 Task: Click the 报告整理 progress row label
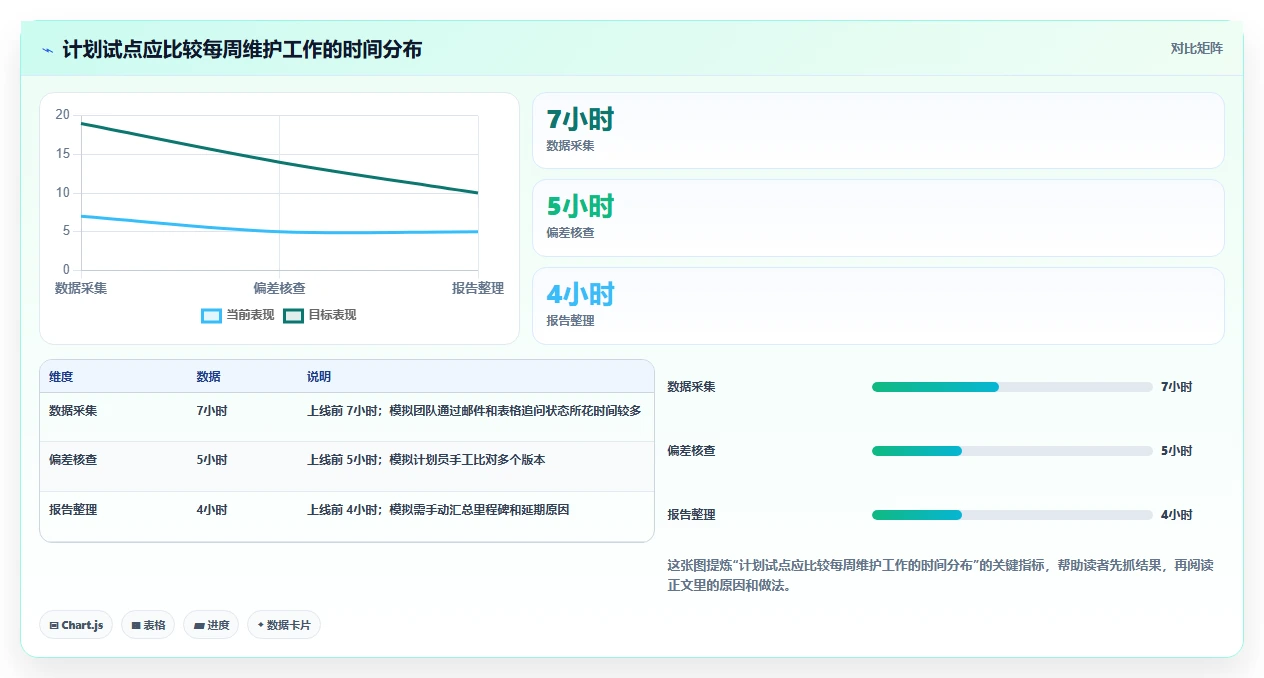coord(692,515)
